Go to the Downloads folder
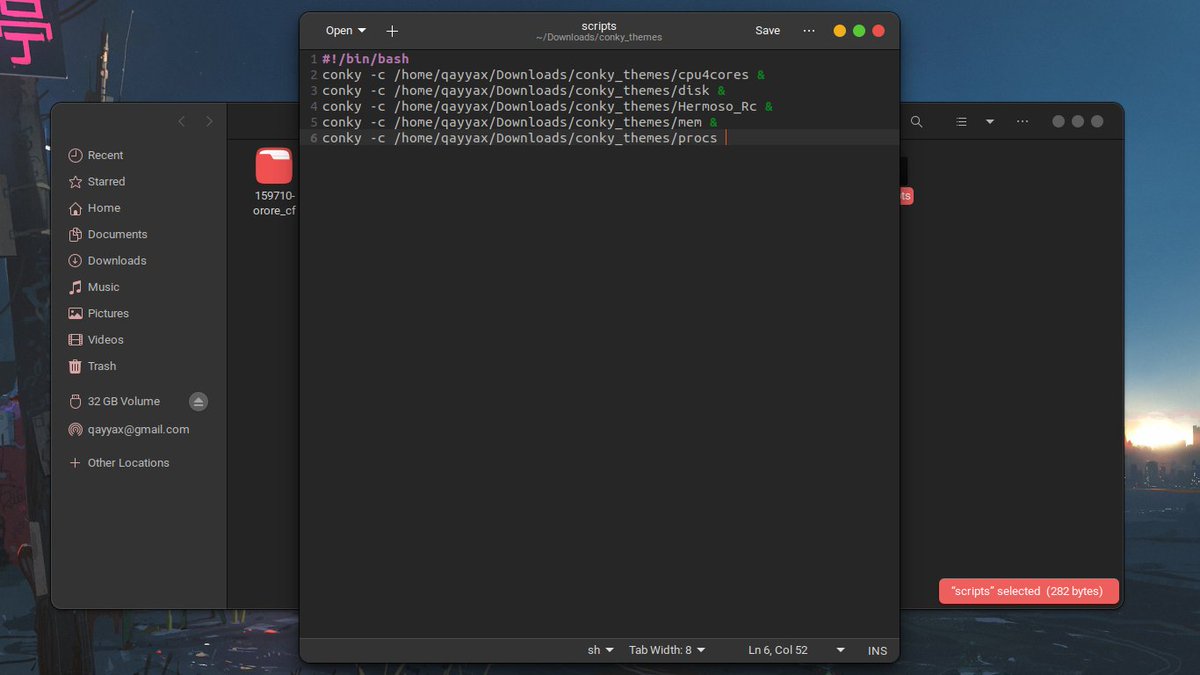 click(x=113, y=260)
